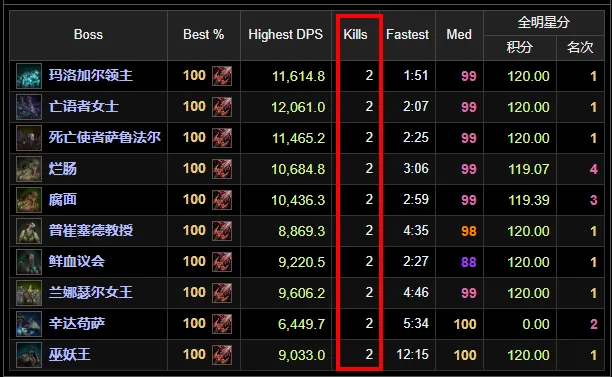Open the 普崔塞德教授 boss link

coord(91,230)
